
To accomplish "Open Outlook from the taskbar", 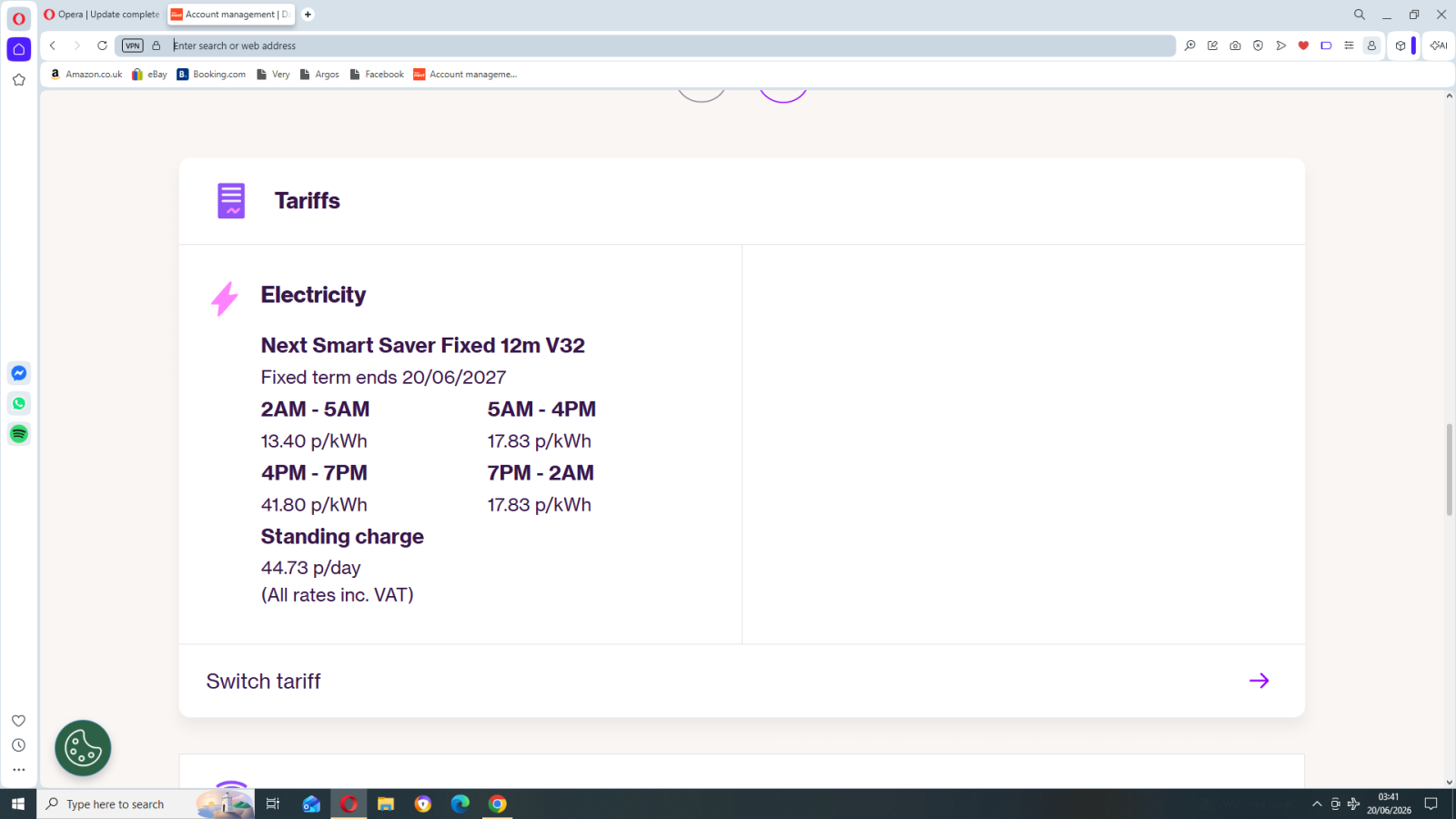I will 311,804.
